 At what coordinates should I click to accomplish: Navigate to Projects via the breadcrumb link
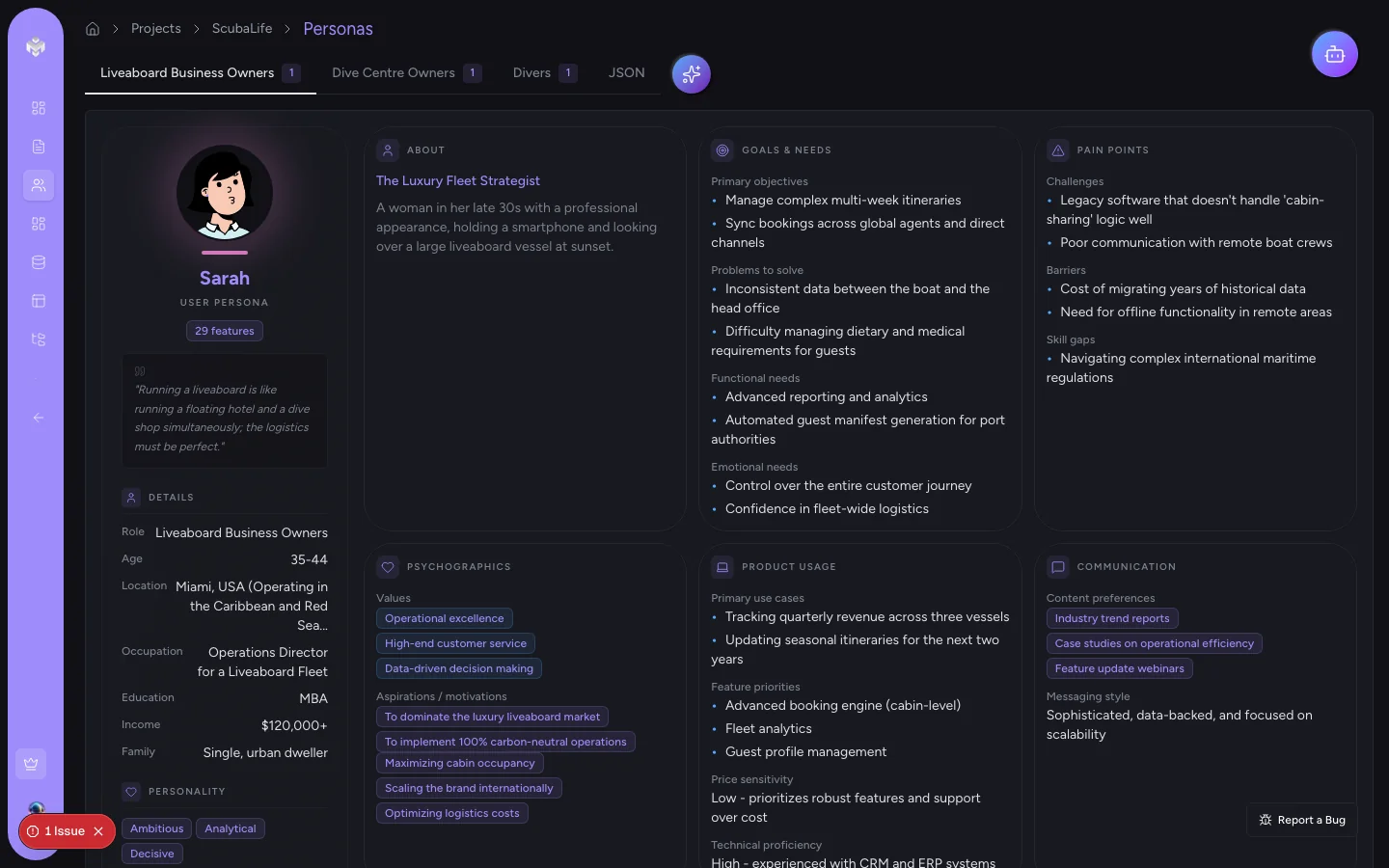point(156,29)
